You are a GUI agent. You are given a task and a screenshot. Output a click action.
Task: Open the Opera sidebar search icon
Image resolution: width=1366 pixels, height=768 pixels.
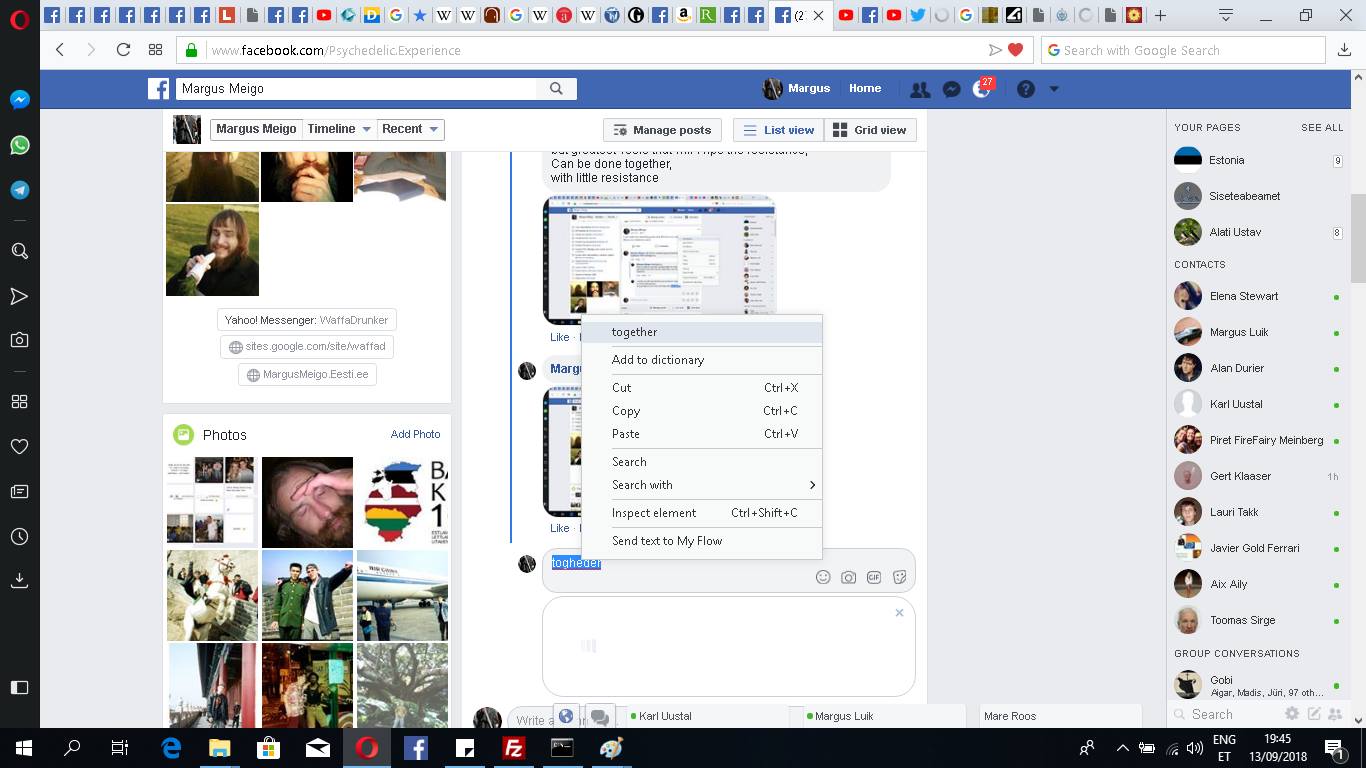pos(19,251)
